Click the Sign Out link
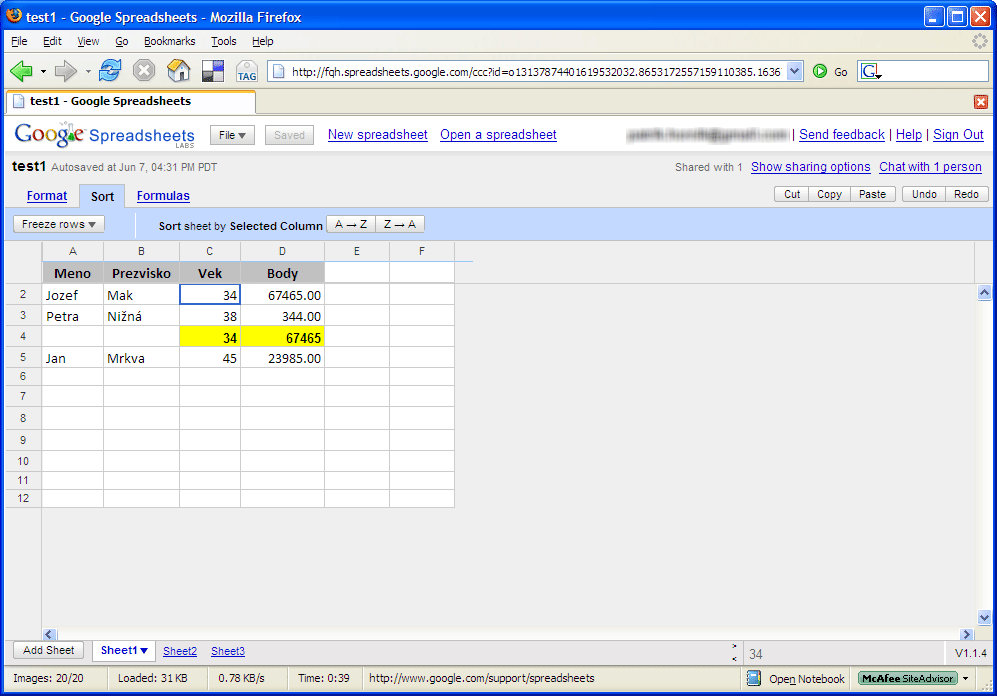Image resolution: width=997 pixels, height=696 pixels. point(958,135)
